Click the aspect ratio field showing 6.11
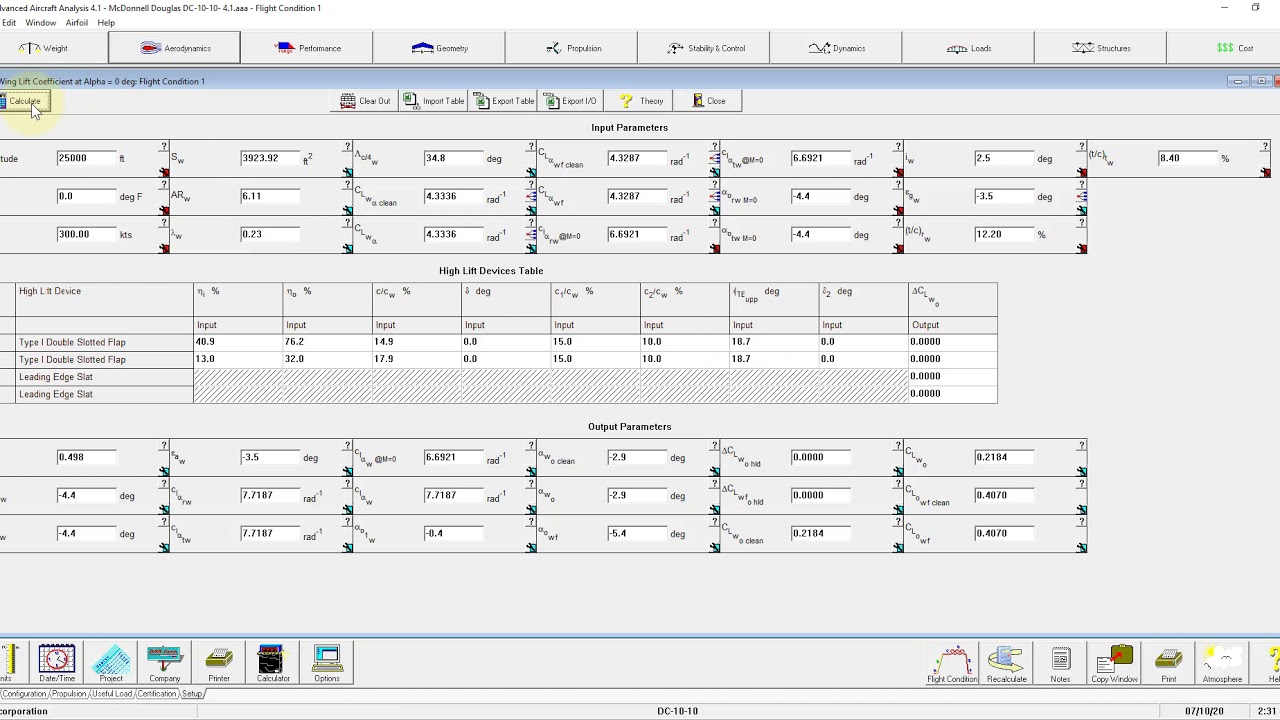 (270, 196)
